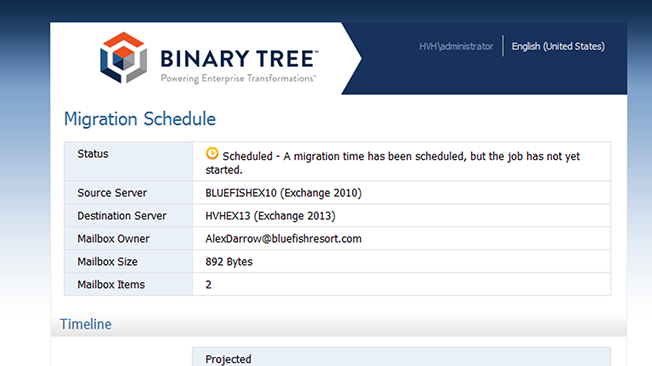Click the orange scheduled clock icon
652x366 pixels.
point(212,153)
